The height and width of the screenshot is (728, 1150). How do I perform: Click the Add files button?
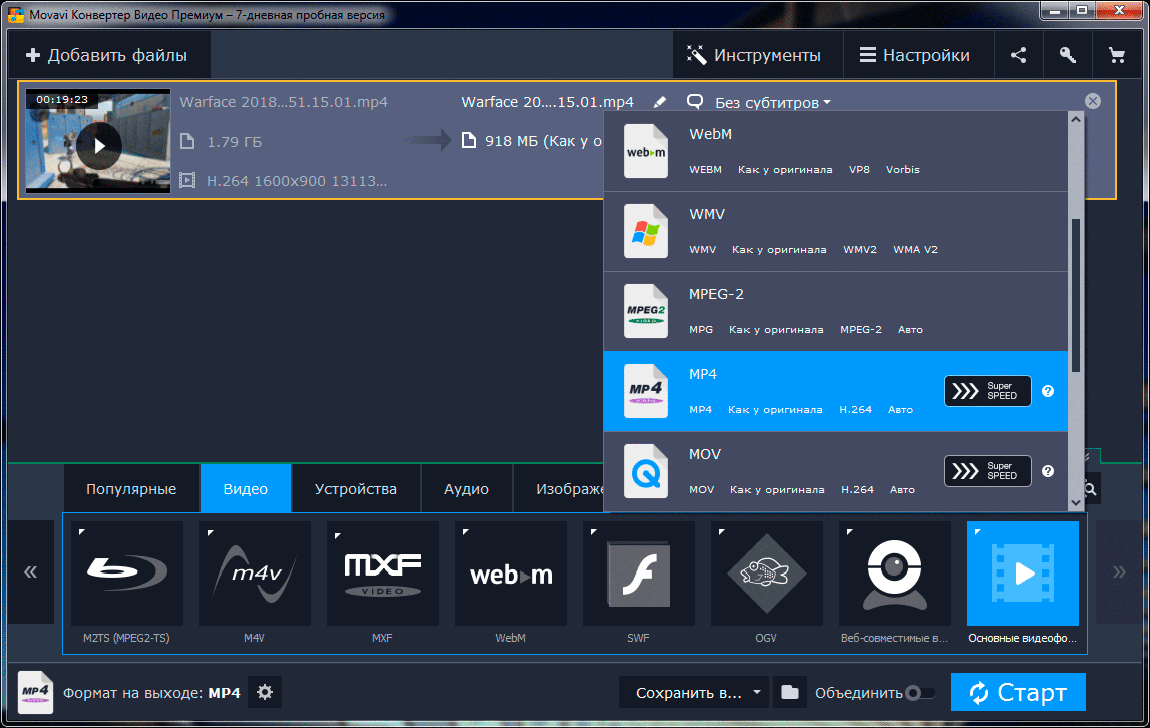[108, 55]
